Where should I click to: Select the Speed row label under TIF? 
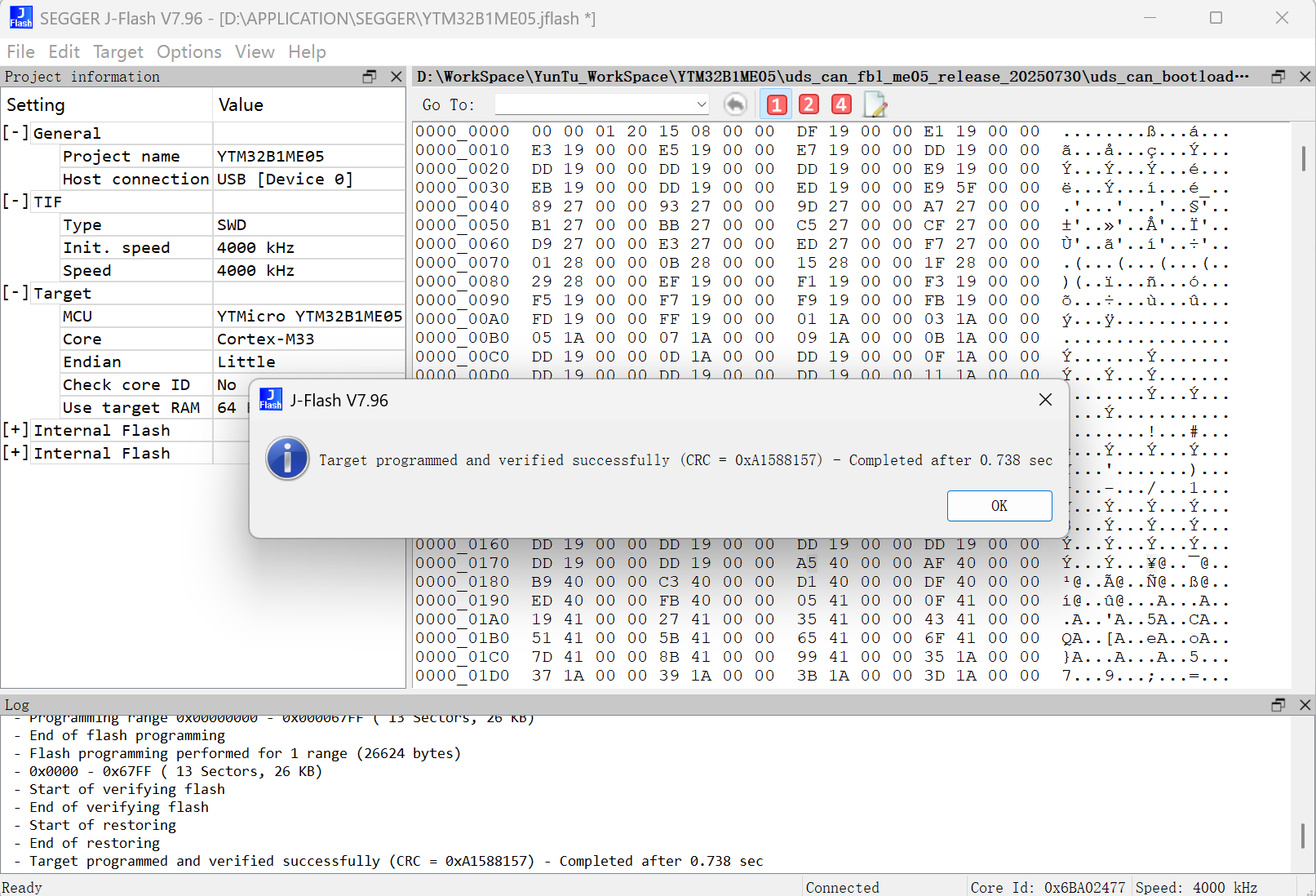click(86, 270)
